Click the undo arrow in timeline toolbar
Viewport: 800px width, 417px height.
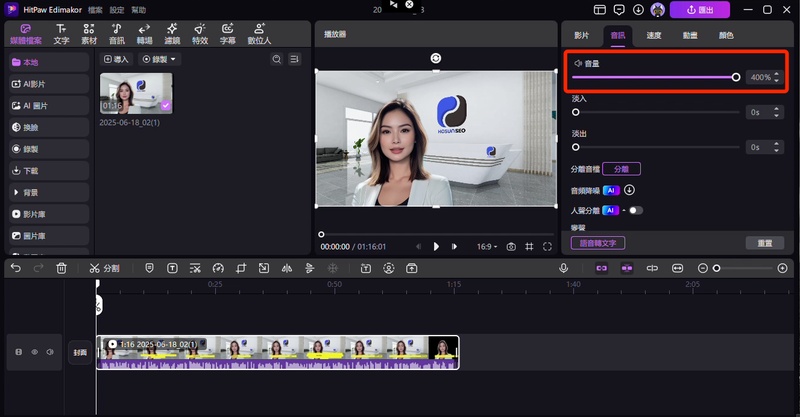tap(16, 268)
